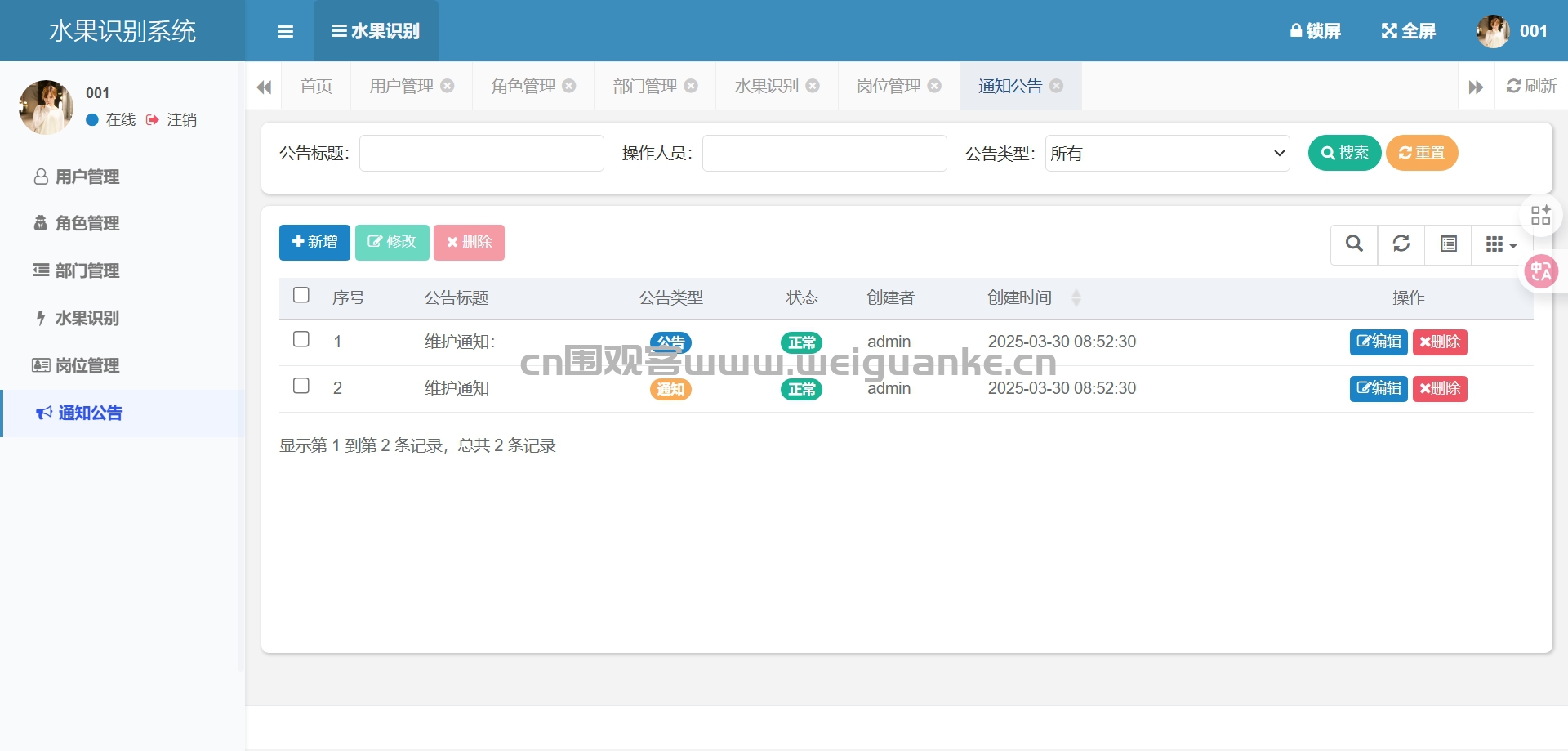The width and height of the screenshot is (1568, 751).
Task: Switch to the 用户管理 tab
Action: pyautogui.click(x=401, y=86)
